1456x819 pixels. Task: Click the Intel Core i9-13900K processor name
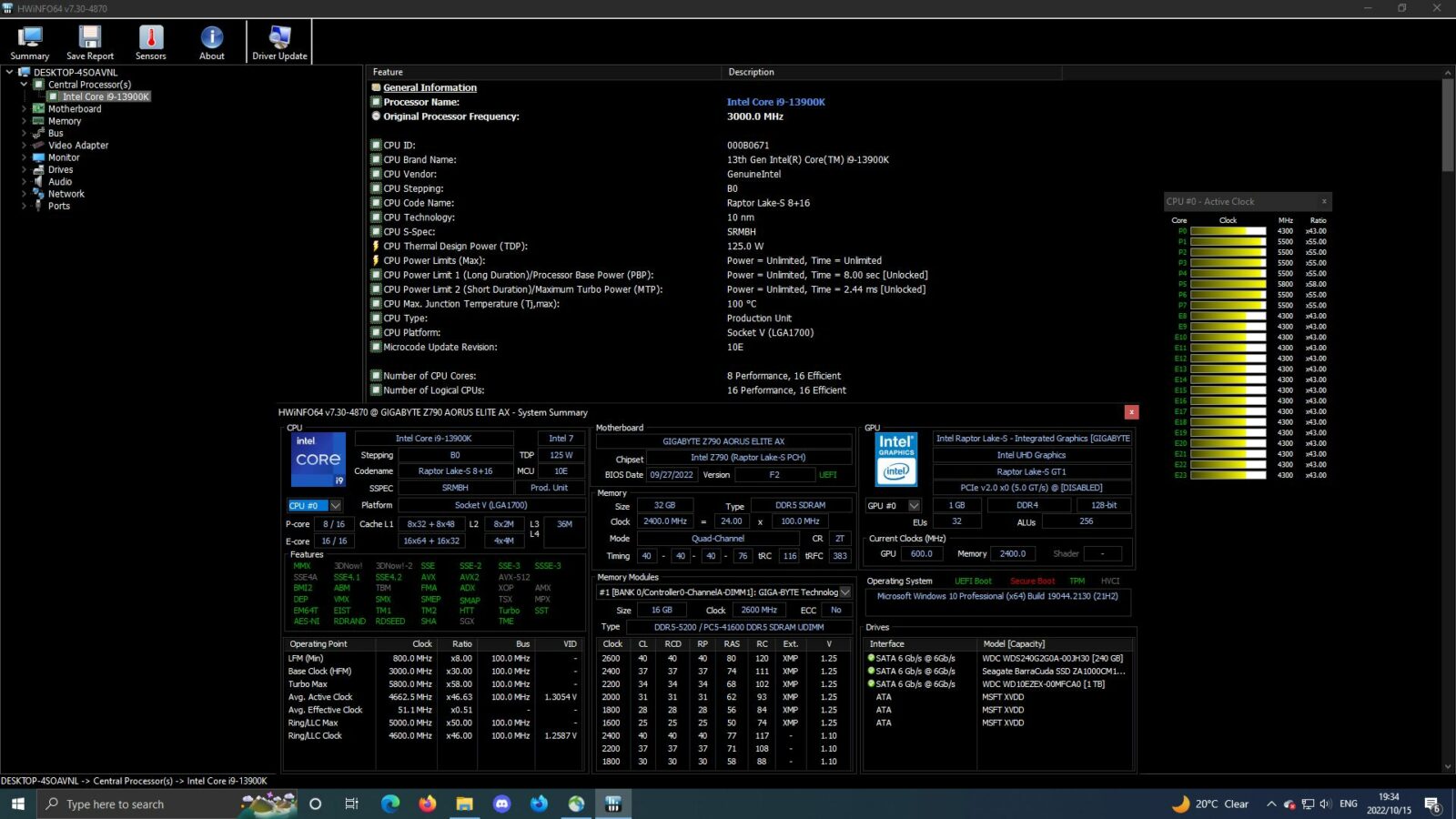point(776,102)
